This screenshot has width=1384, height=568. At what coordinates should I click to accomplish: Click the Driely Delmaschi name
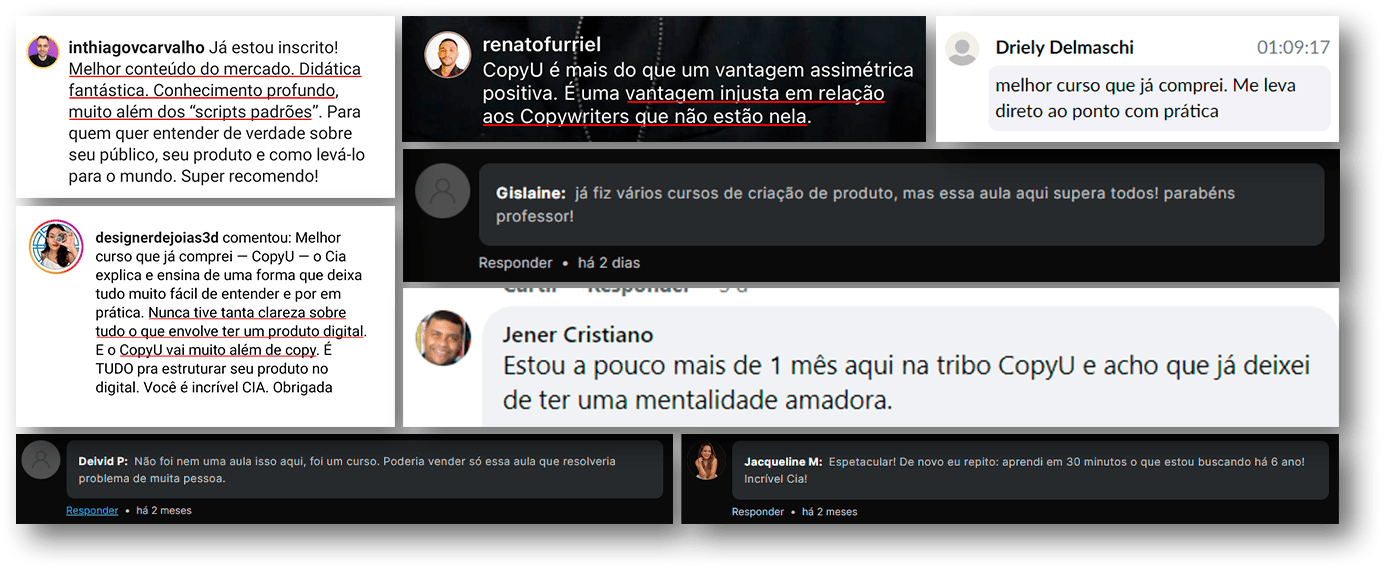(1065, 48)
